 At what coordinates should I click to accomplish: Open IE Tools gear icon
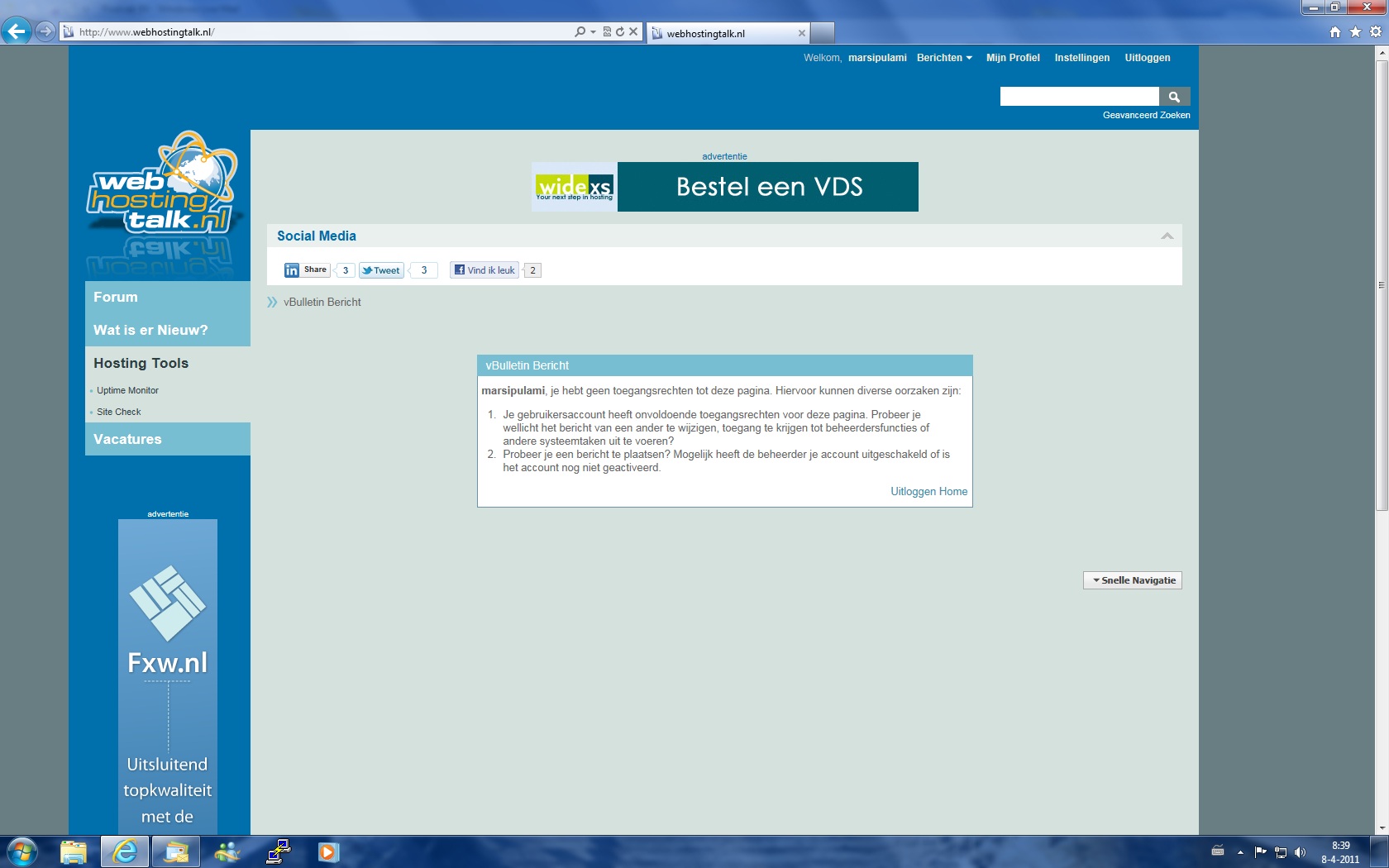tap(1376, 32)
